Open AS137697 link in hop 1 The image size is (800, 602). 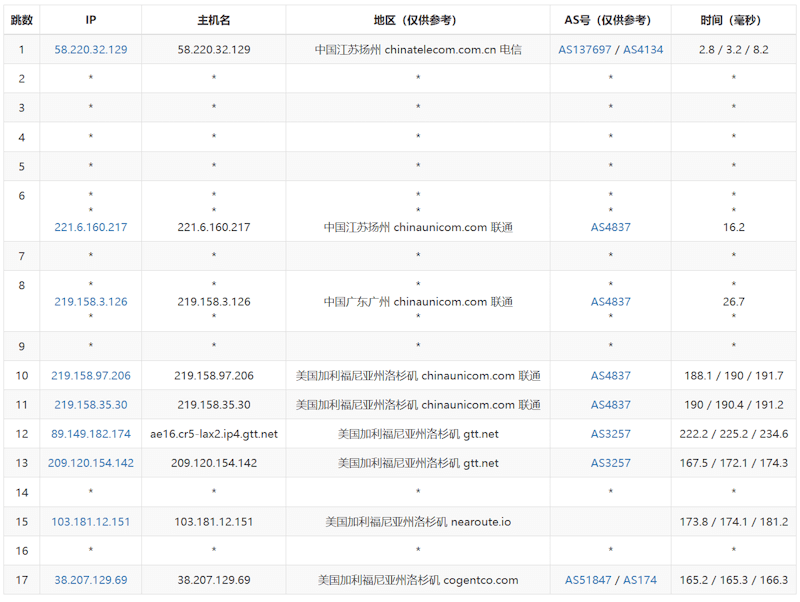(585, 49)
